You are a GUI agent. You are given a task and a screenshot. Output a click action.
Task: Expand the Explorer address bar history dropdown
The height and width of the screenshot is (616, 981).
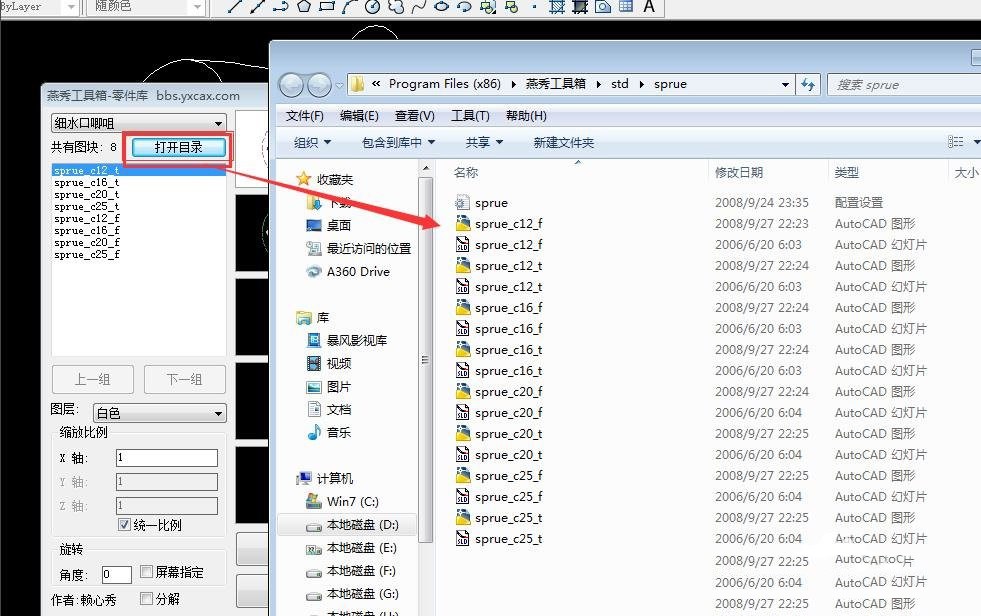pos(785,84)
